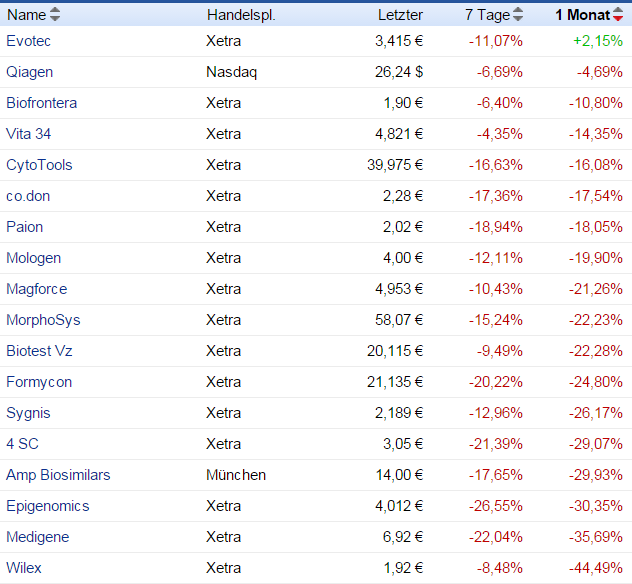Image resolution: width=632 pixels, height=584 pixels.
Task: Open the Wilex stock link
Action: [24, 568]
